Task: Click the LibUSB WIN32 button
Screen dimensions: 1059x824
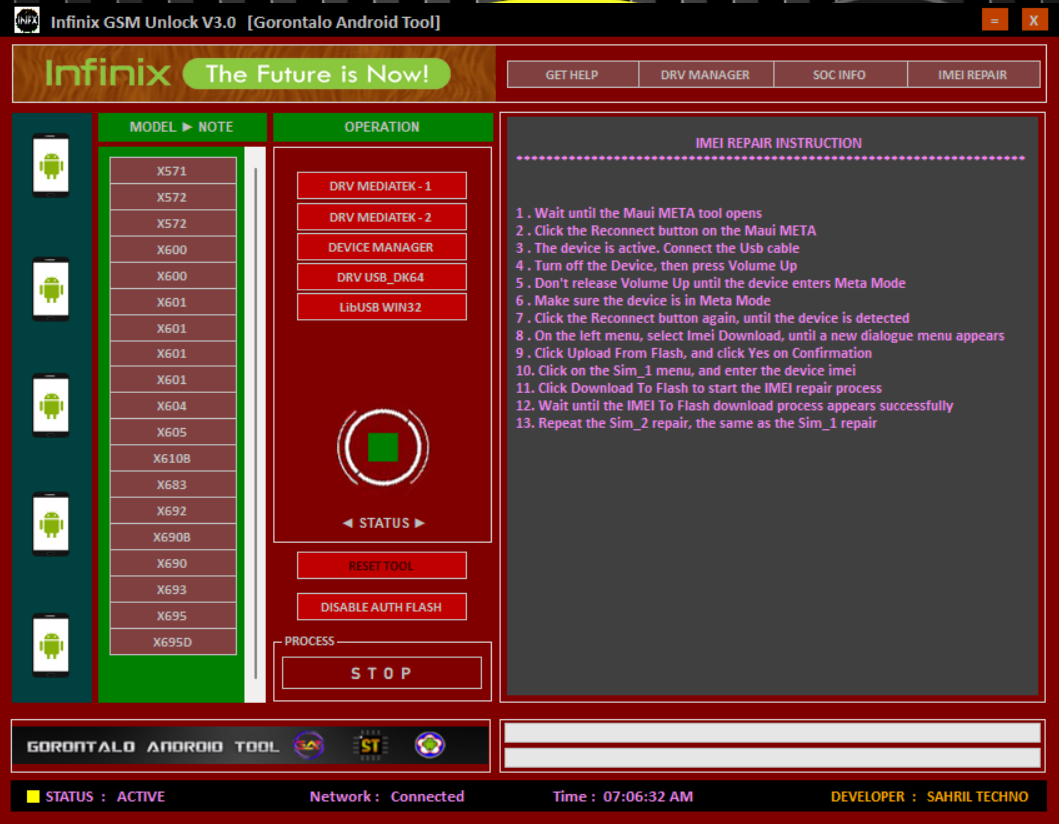Action: coord(382,307)
